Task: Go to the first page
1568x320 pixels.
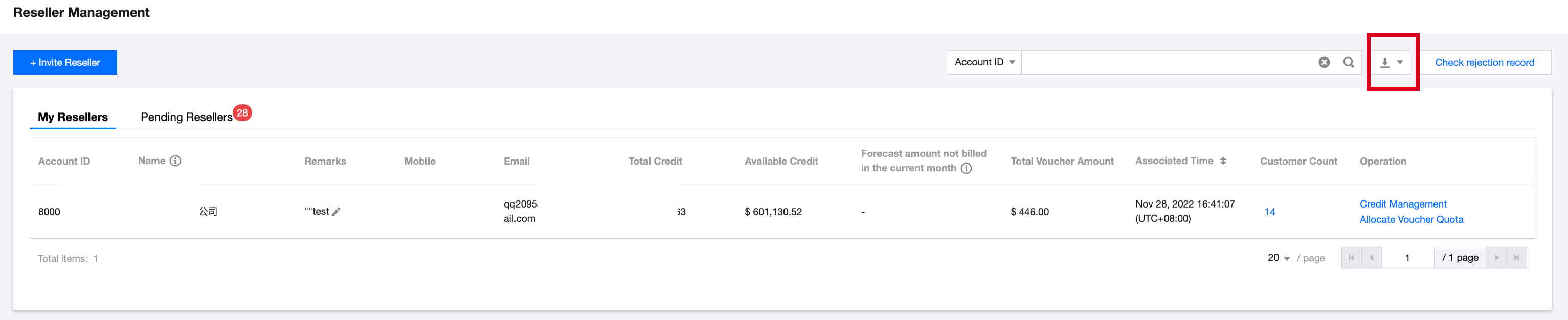Action: (x=1351, y=257)
